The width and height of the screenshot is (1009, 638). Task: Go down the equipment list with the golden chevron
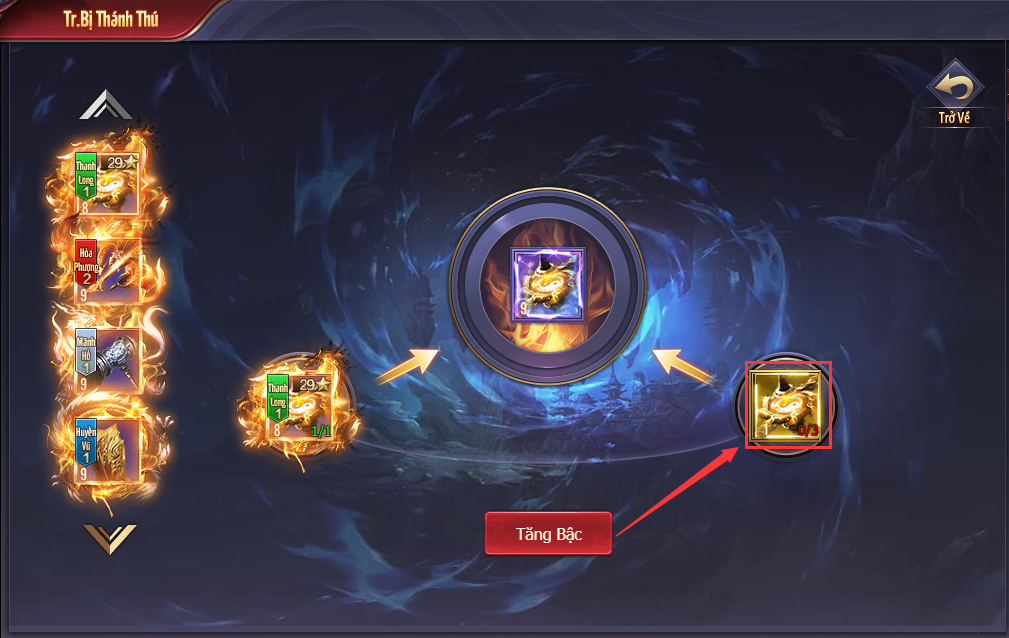110,539
